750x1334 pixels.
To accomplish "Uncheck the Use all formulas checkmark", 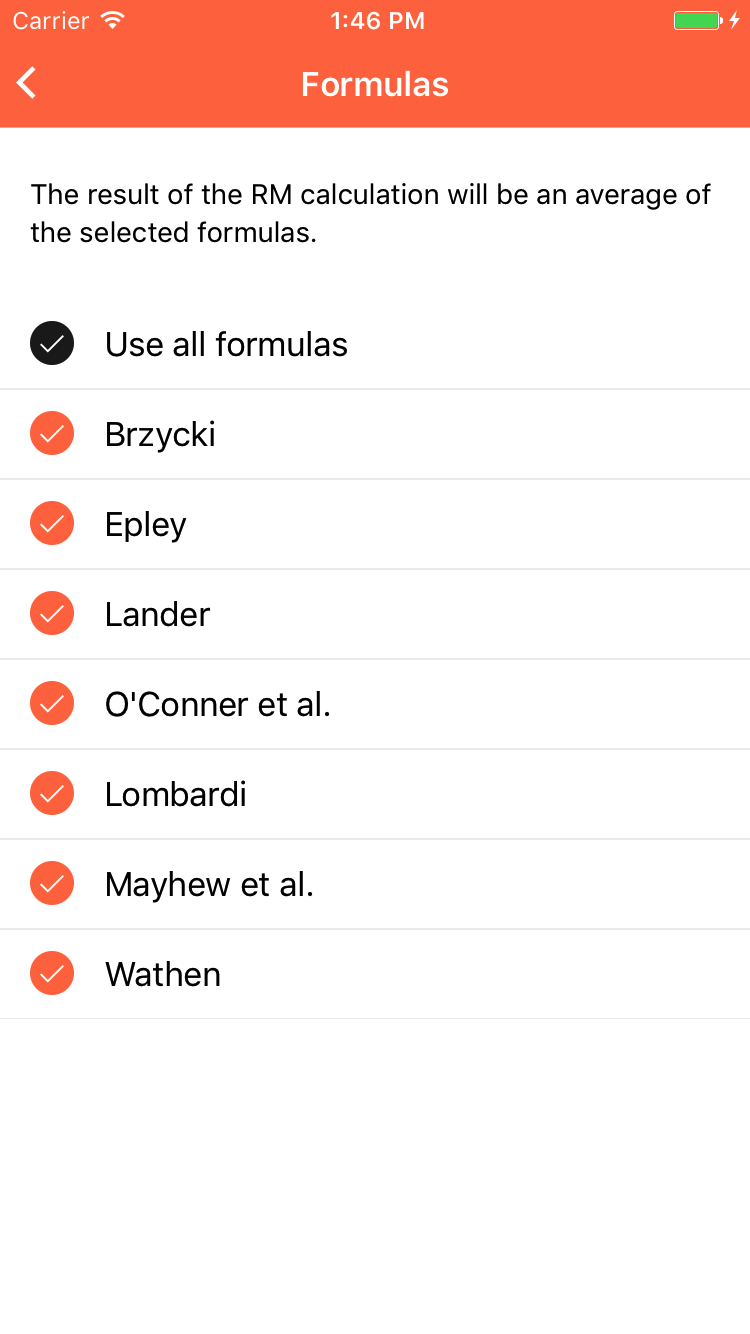I will click(52, 344).
